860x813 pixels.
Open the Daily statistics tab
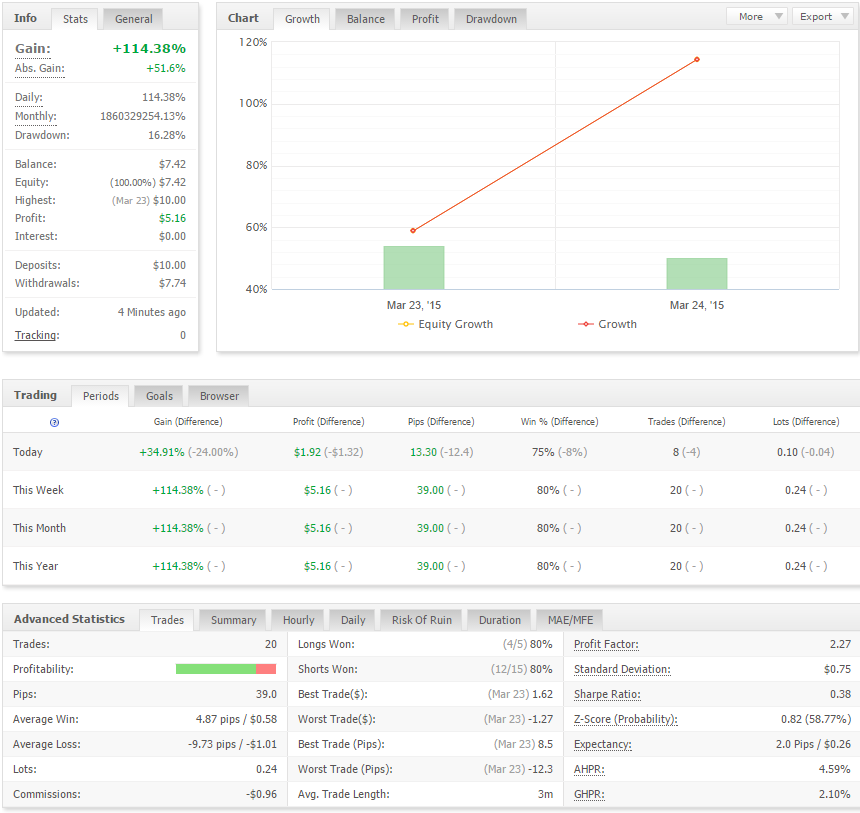pos(353,620)
